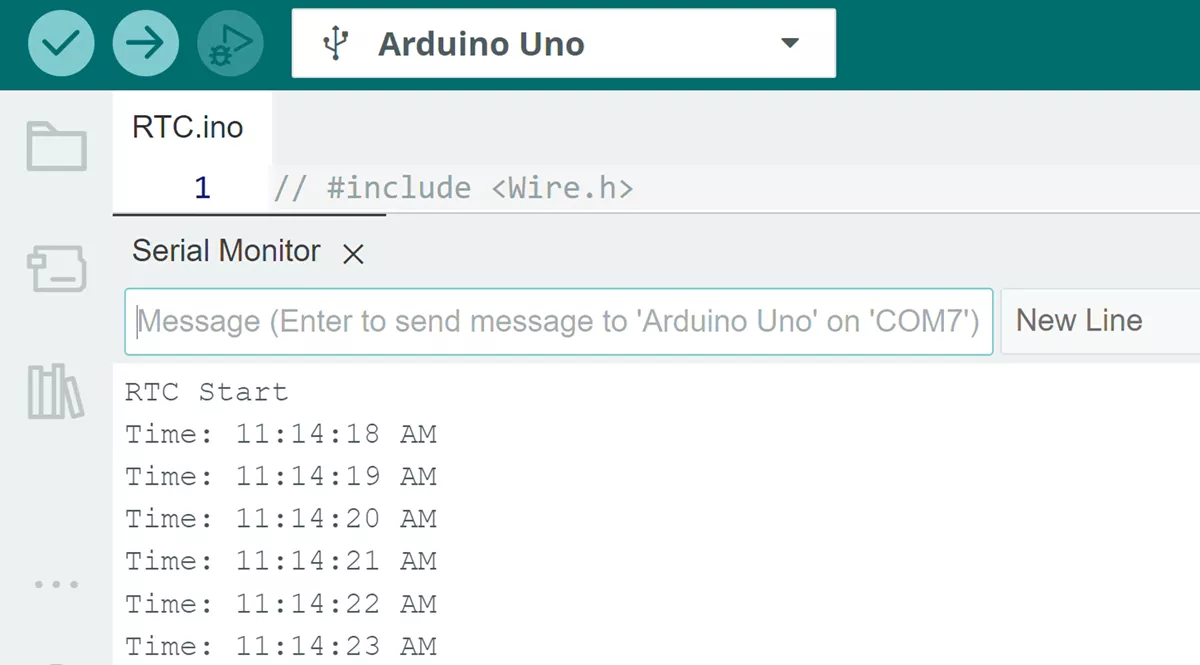Open the Boards Manager sidebar icon
Screen dimensions: 1200x665
click(x=56, y=270)
